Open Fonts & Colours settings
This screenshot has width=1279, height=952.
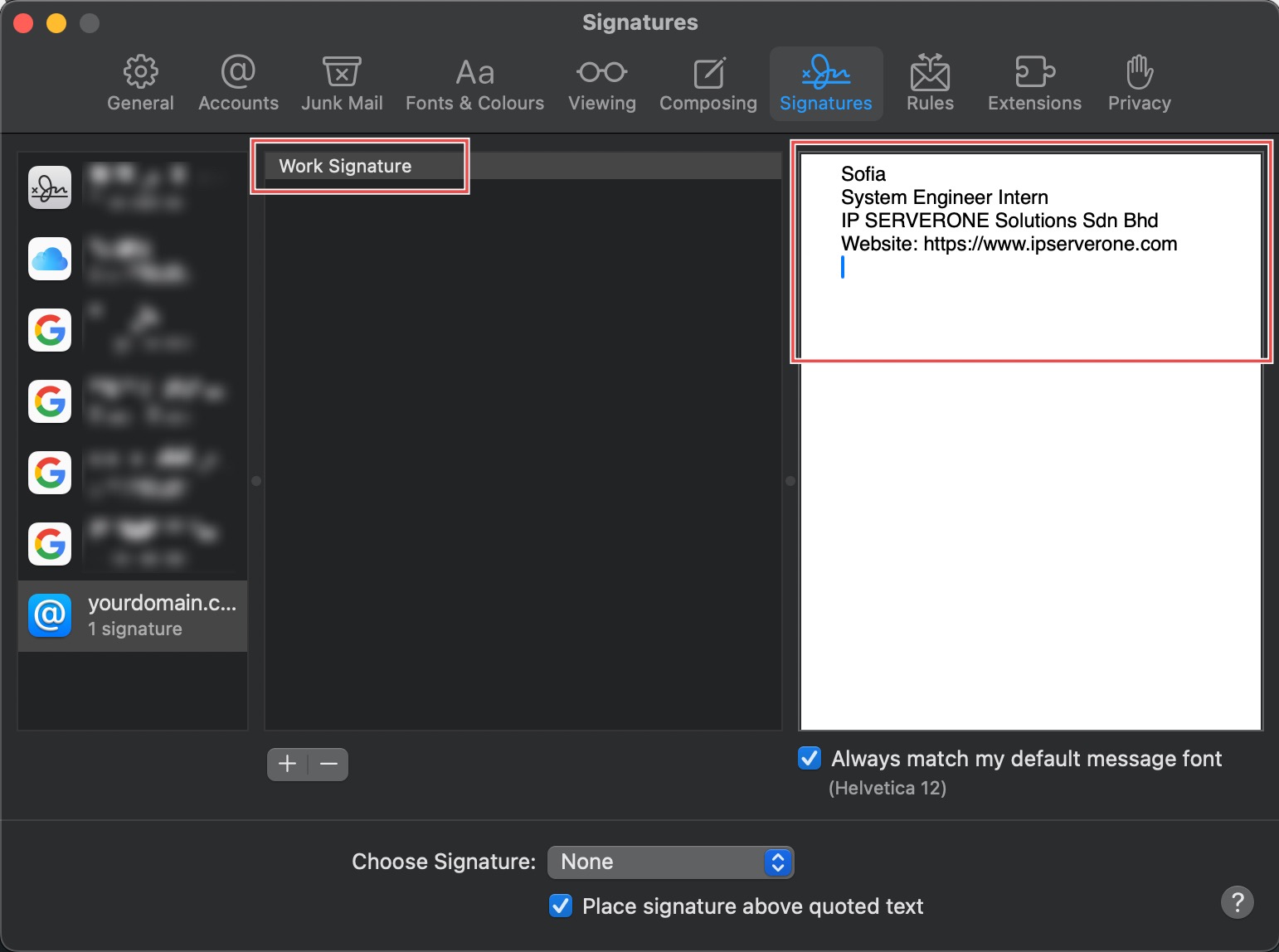(474, 84)
